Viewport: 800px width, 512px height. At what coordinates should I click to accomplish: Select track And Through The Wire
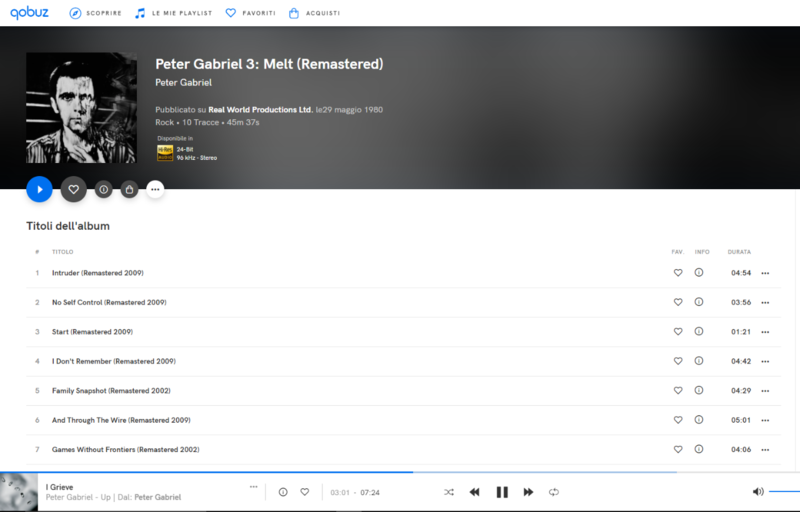(x=121, y=420)
